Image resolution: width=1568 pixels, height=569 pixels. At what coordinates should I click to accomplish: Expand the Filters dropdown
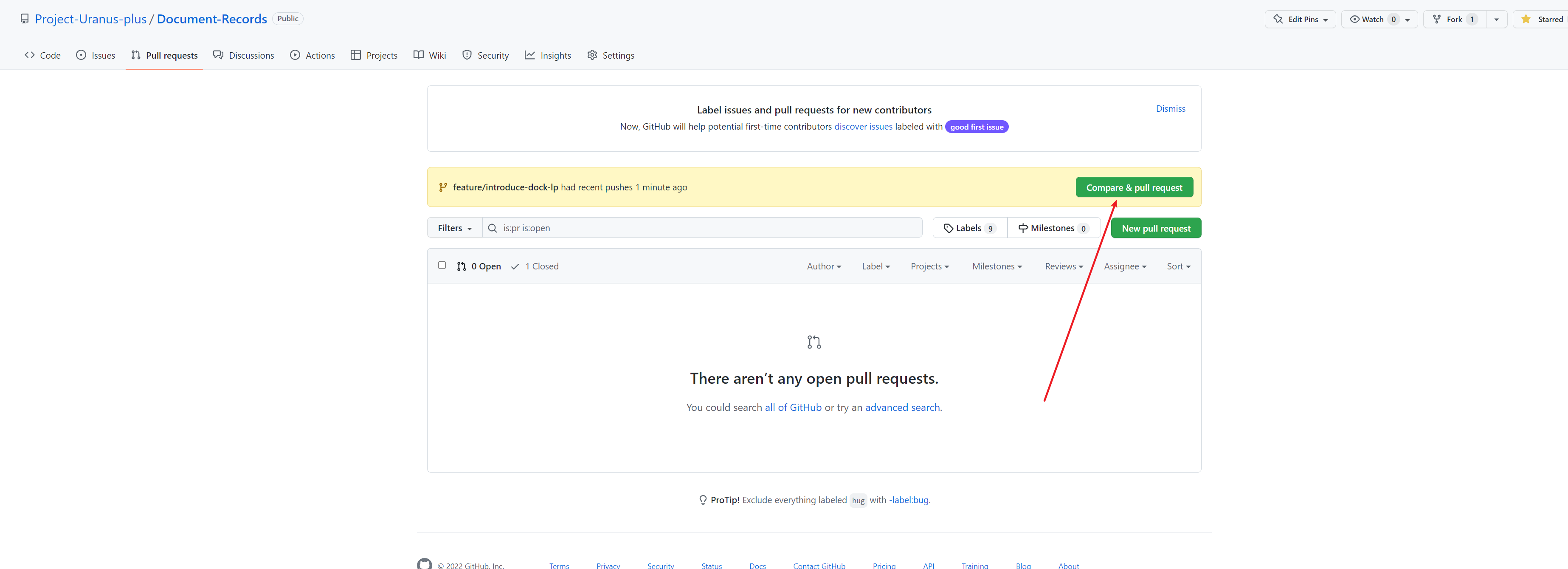(454, 229)
